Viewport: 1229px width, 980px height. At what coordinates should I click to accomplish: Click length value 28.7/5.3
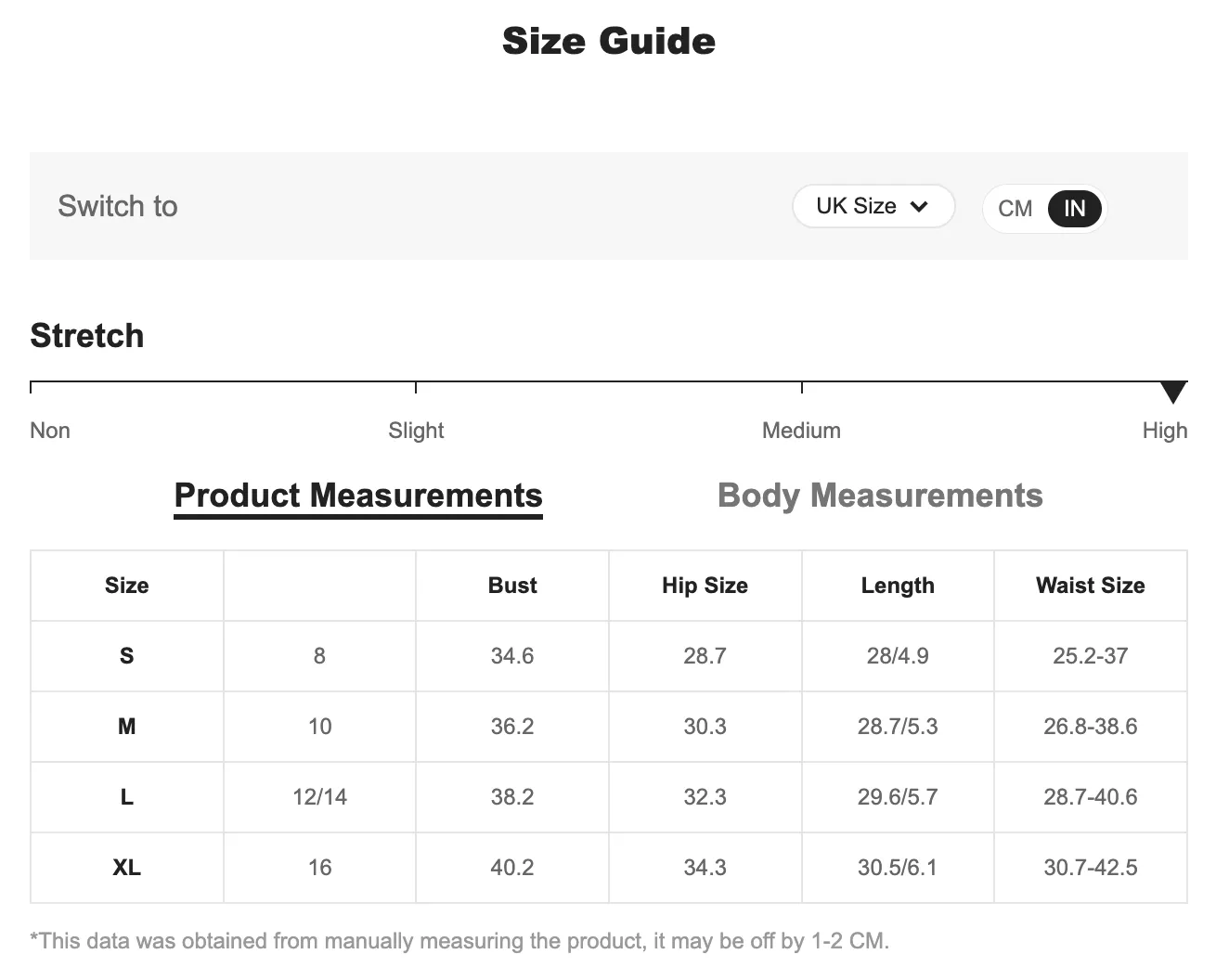(x=898, y=727)
